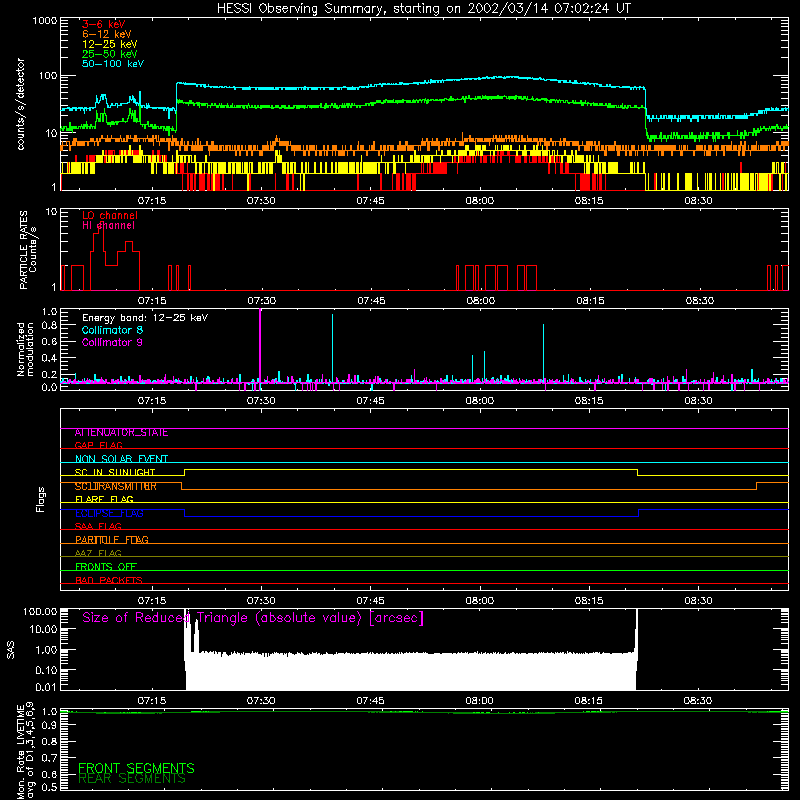Select the REAR SEGMENTS legend label
This screenshot has width=800, height=800.
click(132, 779)
